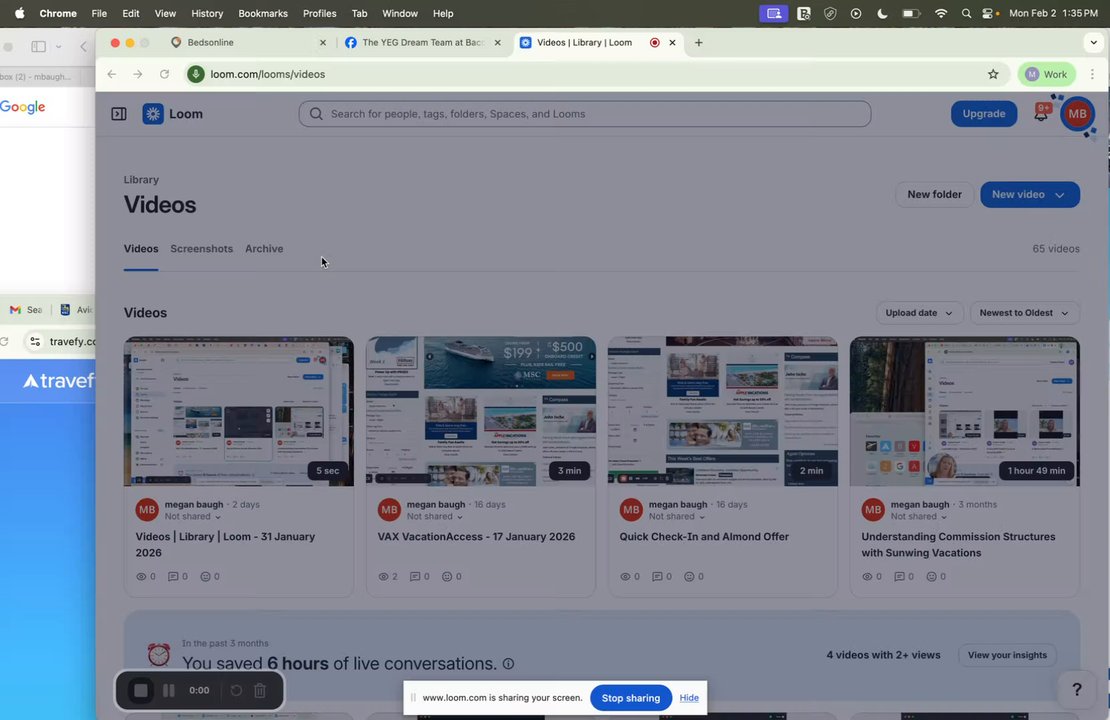
Task: Click the Hide link in sharing bar
Action: pyautogui.click(x=689, y=698)
